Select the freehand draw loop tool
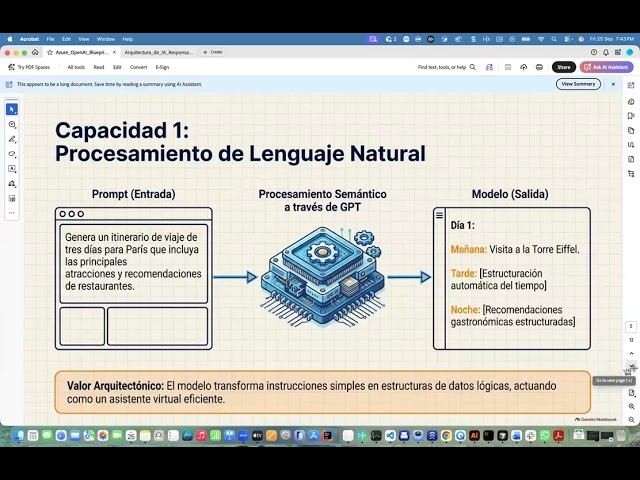 [x=12, y=154]
